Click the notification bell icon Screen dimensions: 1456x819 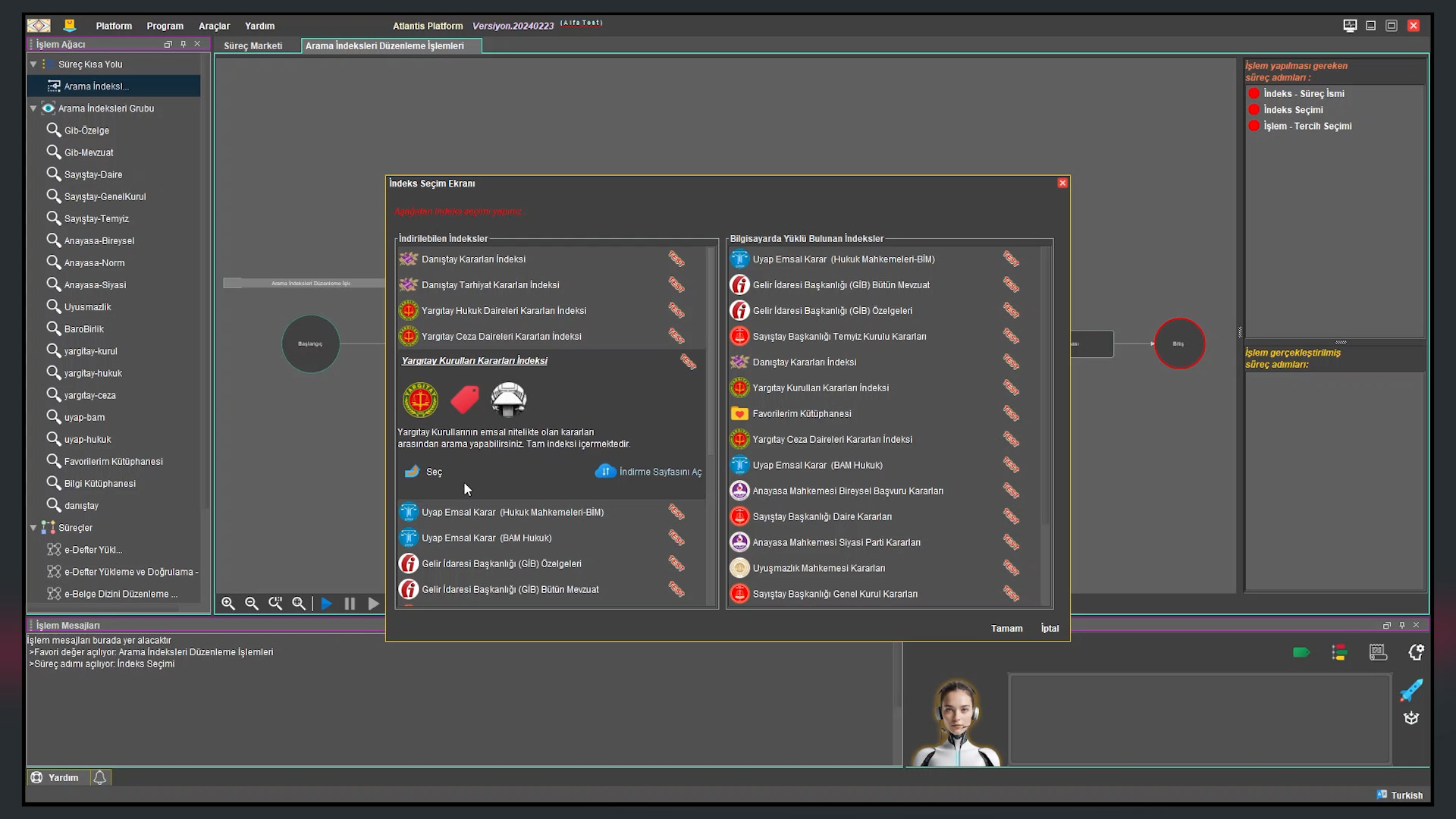99,777
